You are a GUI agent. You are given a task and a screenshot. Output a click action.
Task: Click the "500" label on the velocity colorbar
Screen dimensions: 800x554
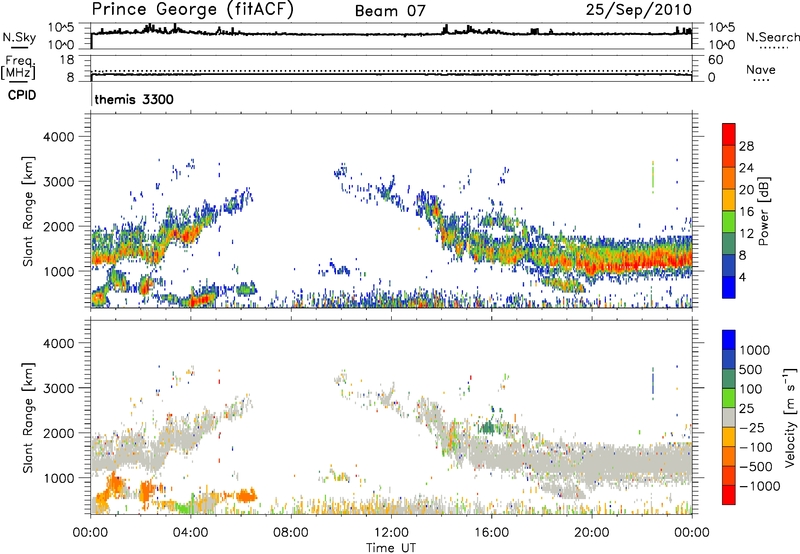tap(751, 370)
